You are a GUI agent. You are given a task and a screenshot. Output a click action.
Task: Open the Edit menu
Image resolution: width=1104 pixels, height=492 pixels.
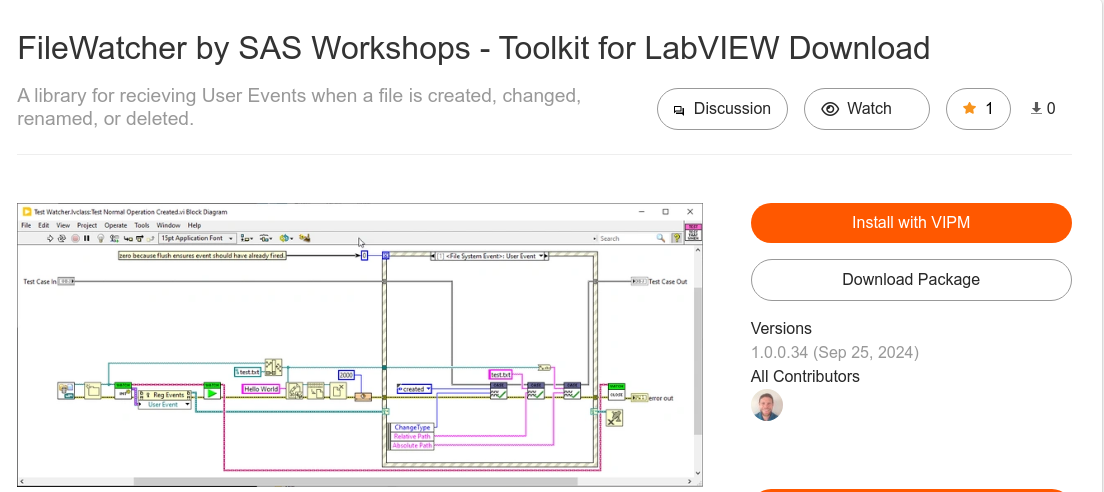pos(44,225)
